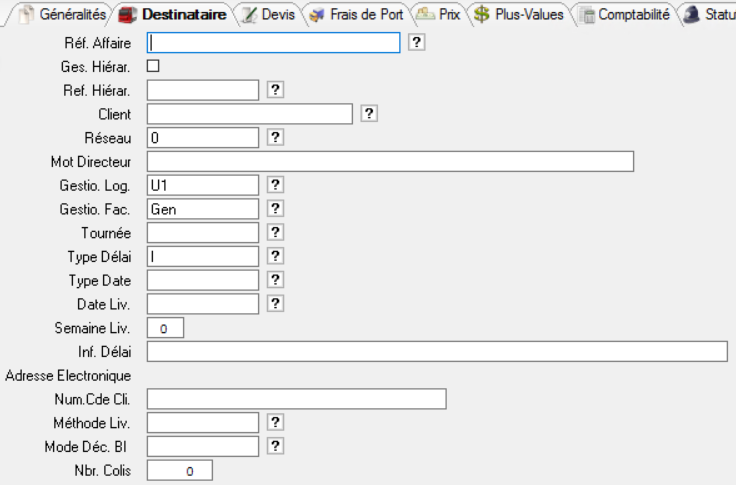Click the Type Date question mark icon
Image resolution: width=736 pixels, height=485 pixels.
coord(276,279)
